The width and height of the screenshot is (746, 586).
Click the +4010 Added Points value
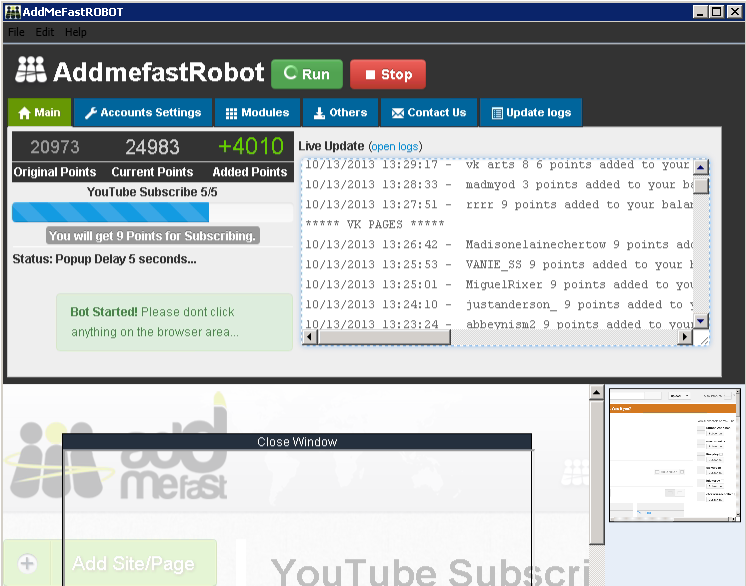pos(251,146)
